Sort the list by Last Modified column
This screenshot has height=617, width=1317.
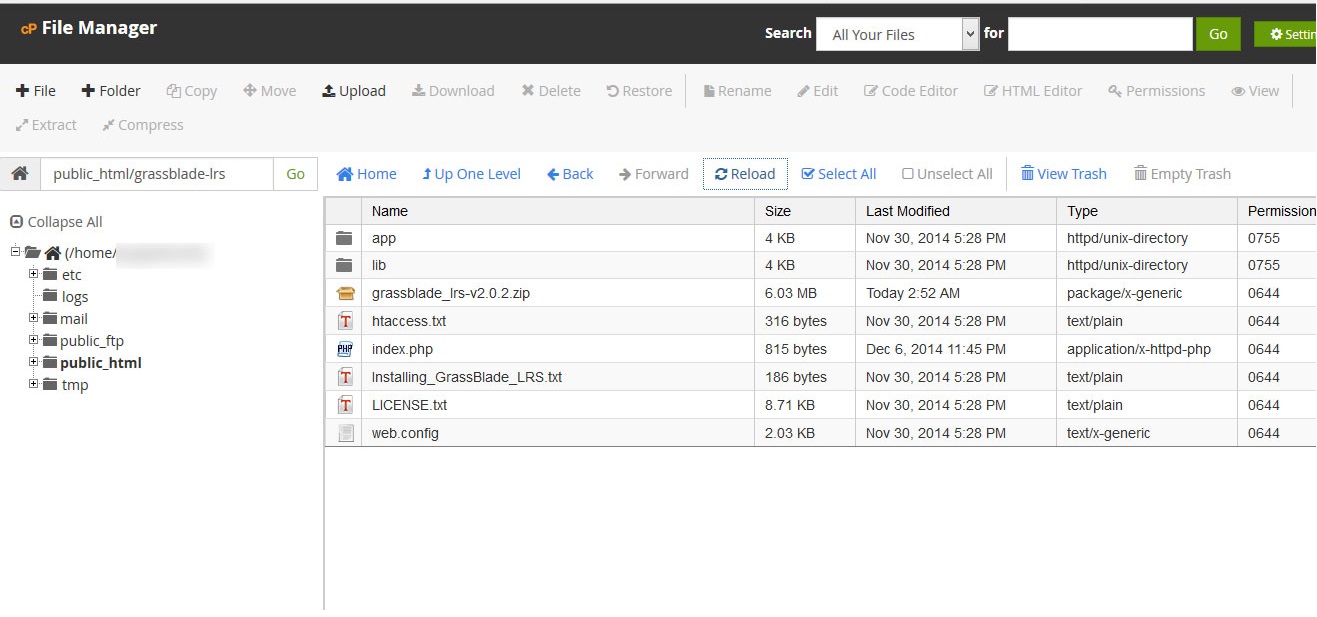[907, 211]
